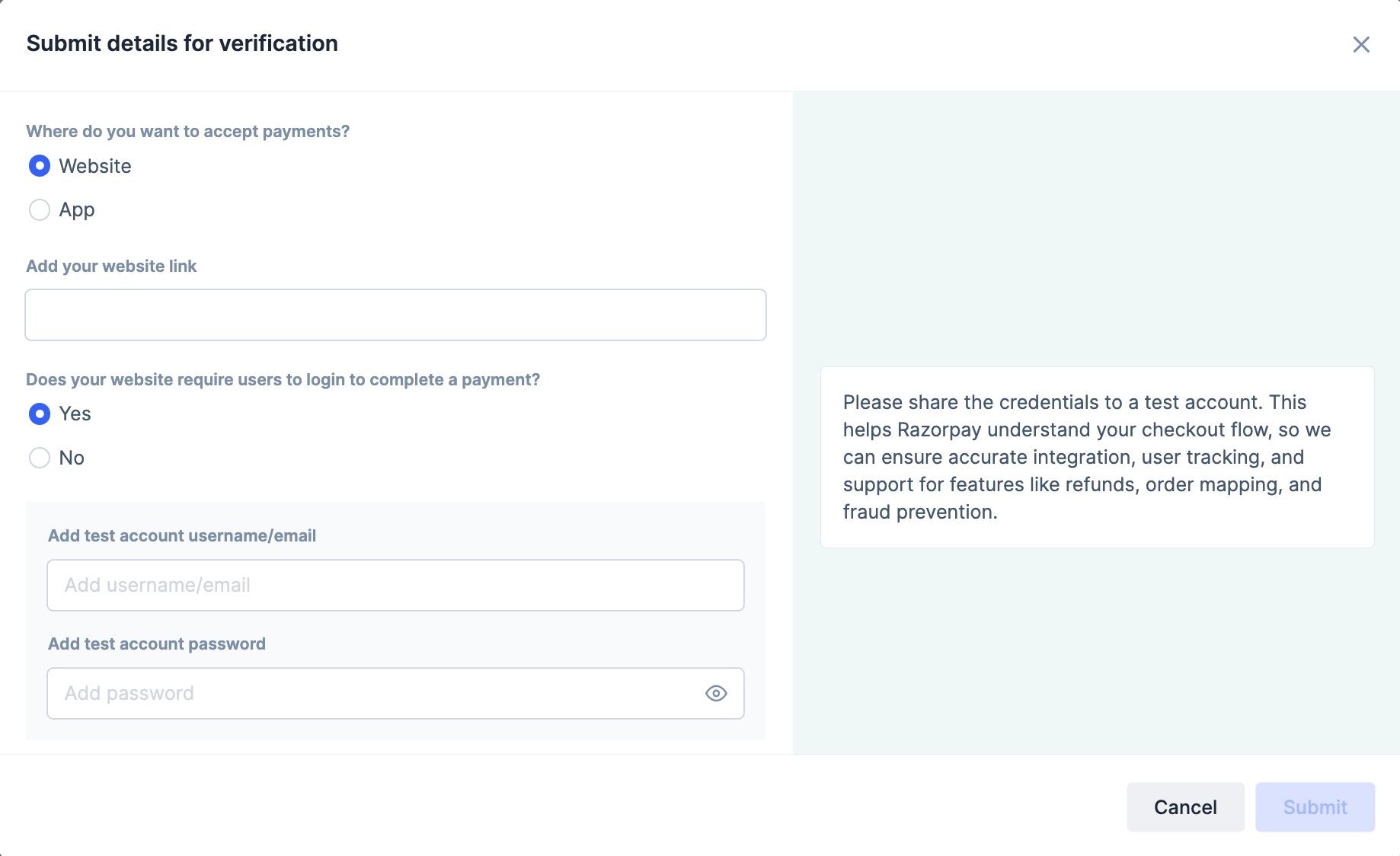Click the 'No' option label text

[72, 458]
